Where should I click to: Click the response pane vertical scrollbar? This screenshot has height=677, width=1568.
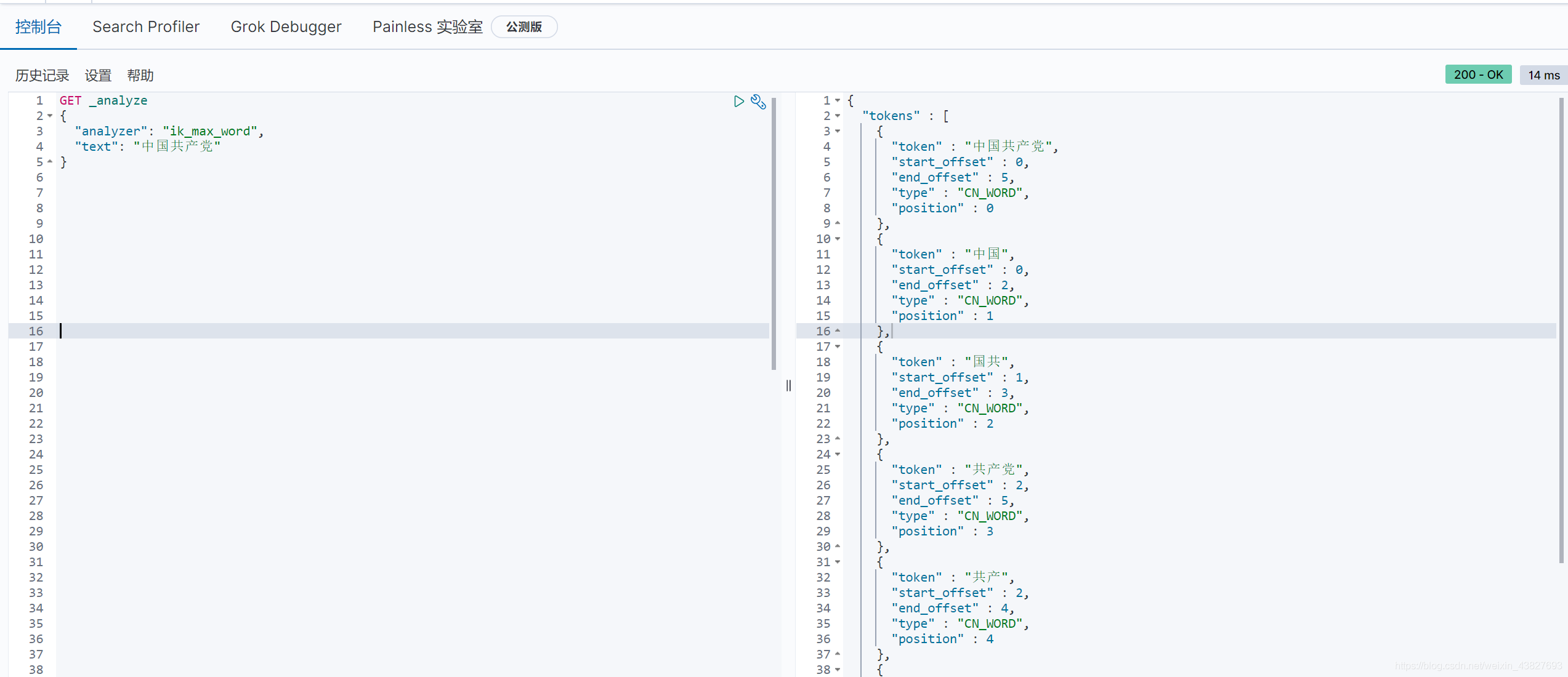tap(1561, 330)
